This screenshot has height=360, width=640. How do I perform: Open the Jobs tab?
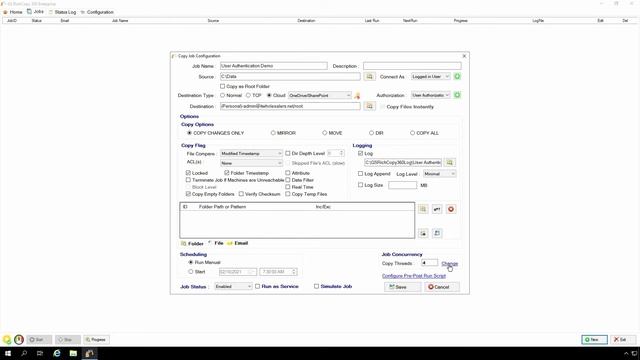point(36,12)
